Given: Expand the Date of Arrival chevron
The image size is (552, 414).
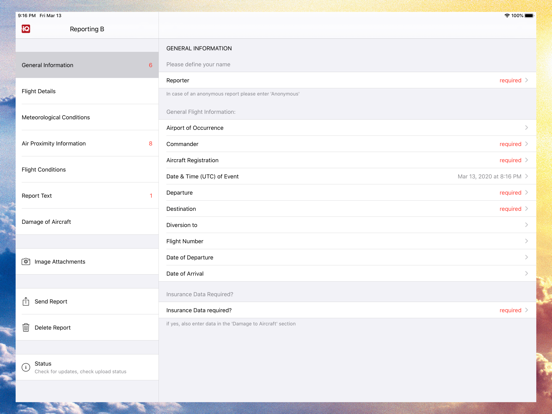Looking at the screenshot, I should point(527,273).
